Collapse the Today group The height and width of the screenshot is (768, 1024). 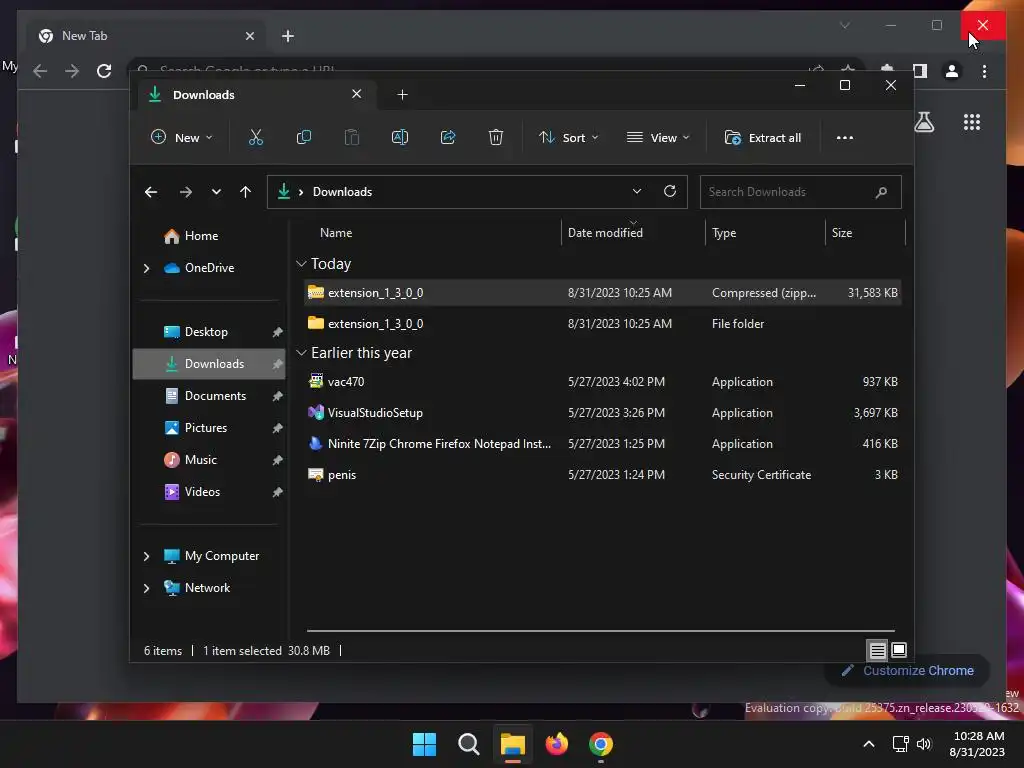click(x=301, y=264)
